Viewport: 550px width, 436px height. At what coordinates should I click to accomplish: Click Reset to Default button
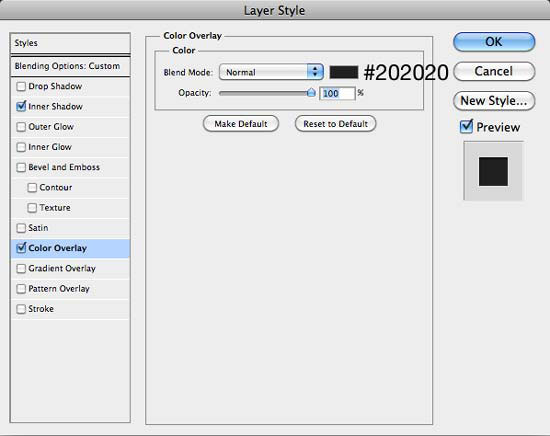335,124
